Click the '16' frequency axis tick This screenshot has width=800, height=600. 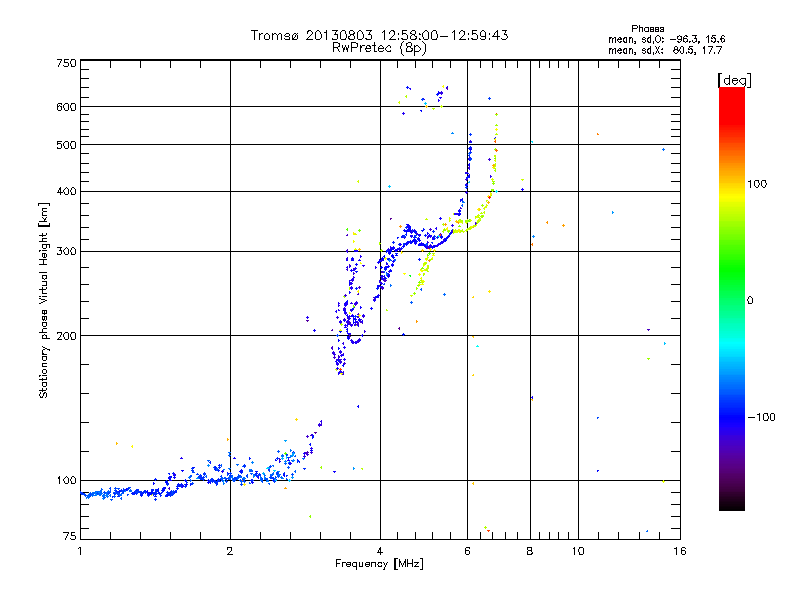[x=680, y=551]
